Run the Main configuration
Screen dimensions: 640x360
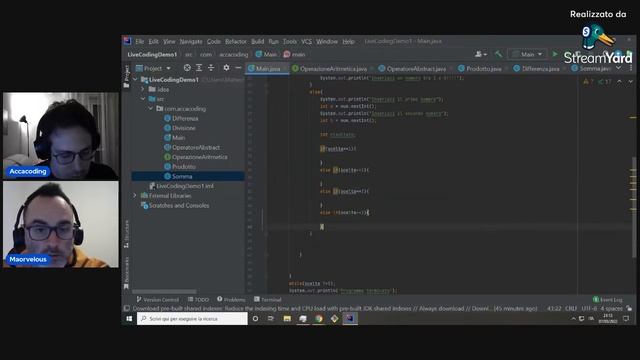click(555, 54)
